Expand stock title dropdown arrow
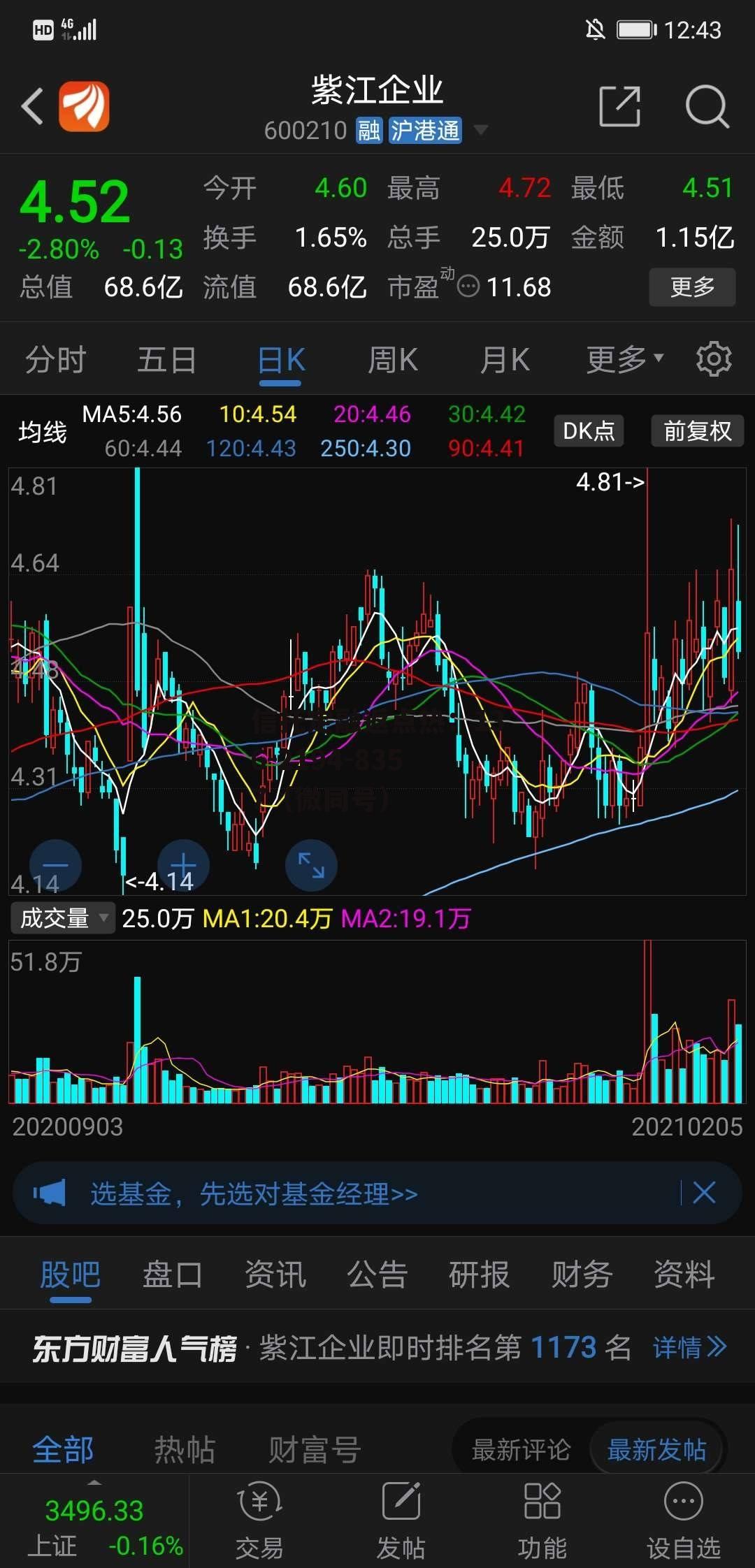The width and height of the screenshot is (755, 1568). coord(481,129)
